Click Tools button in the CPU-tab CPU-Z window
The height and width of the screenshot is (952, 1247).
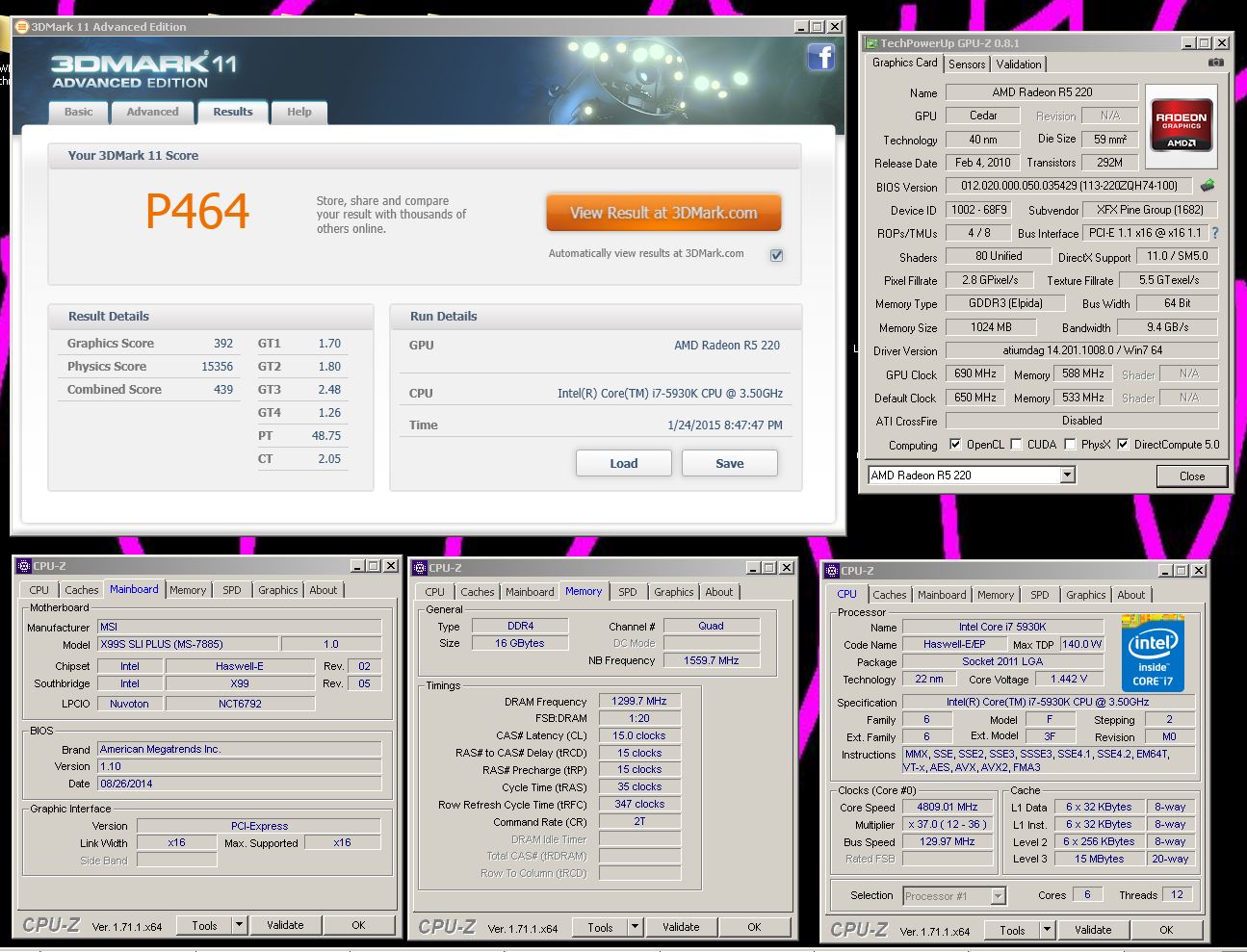(x=1012, y=930)
